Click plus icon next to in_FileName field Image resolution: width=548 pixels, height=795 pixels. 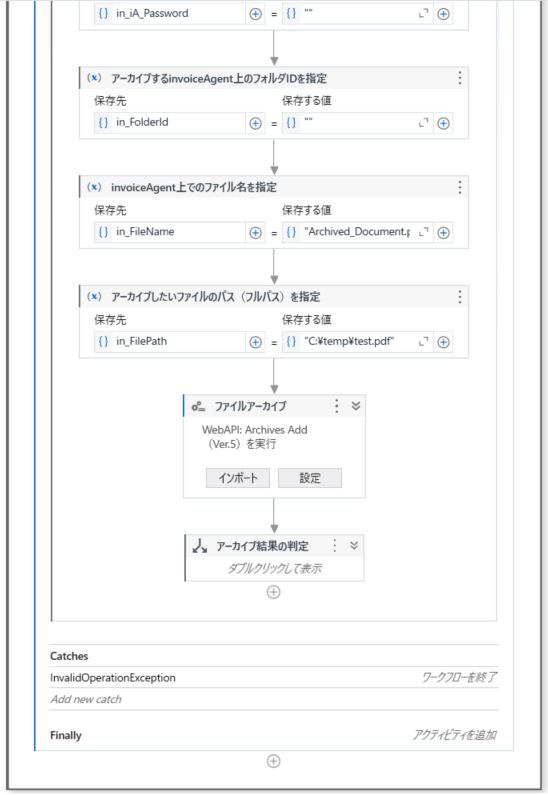[x=255, y=233]
